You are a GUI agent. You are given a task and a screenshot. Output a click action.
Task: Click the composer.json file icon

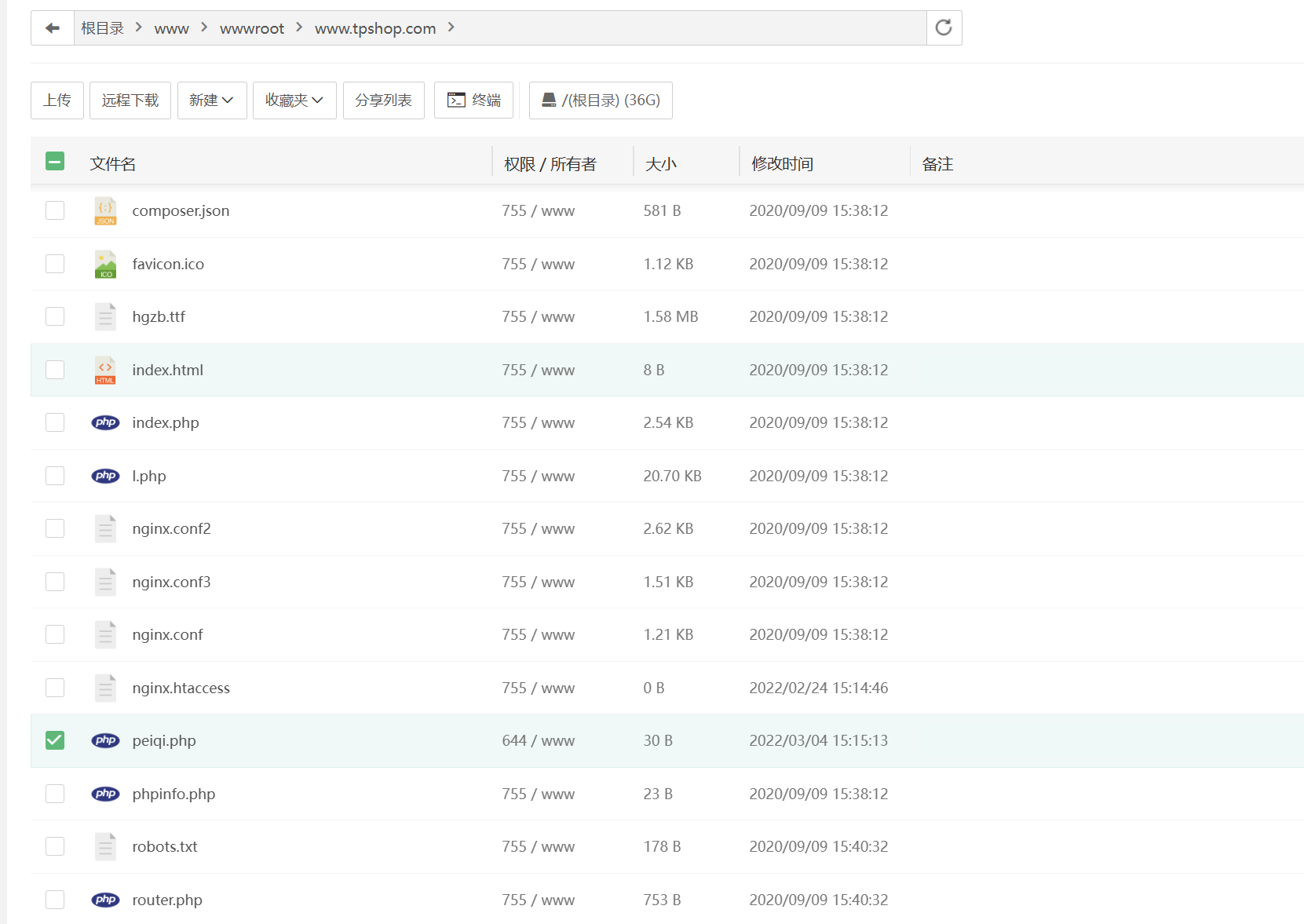point(105,211)
